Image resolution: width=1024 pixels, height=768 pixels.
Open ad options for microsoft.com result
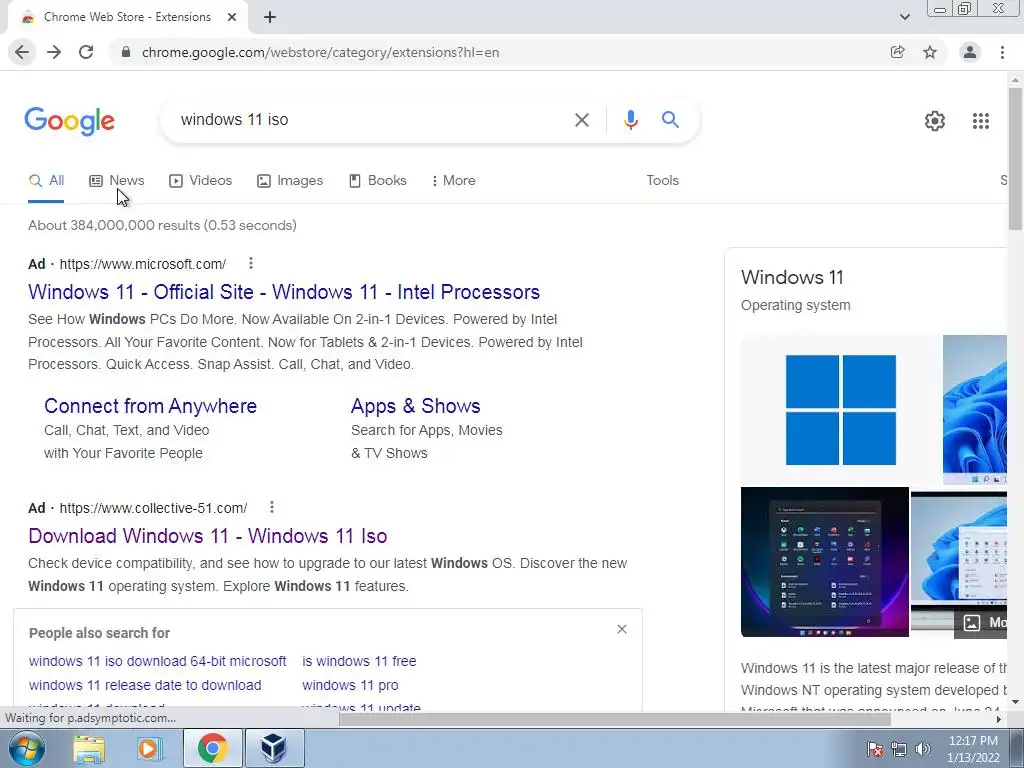click(251, 263)
